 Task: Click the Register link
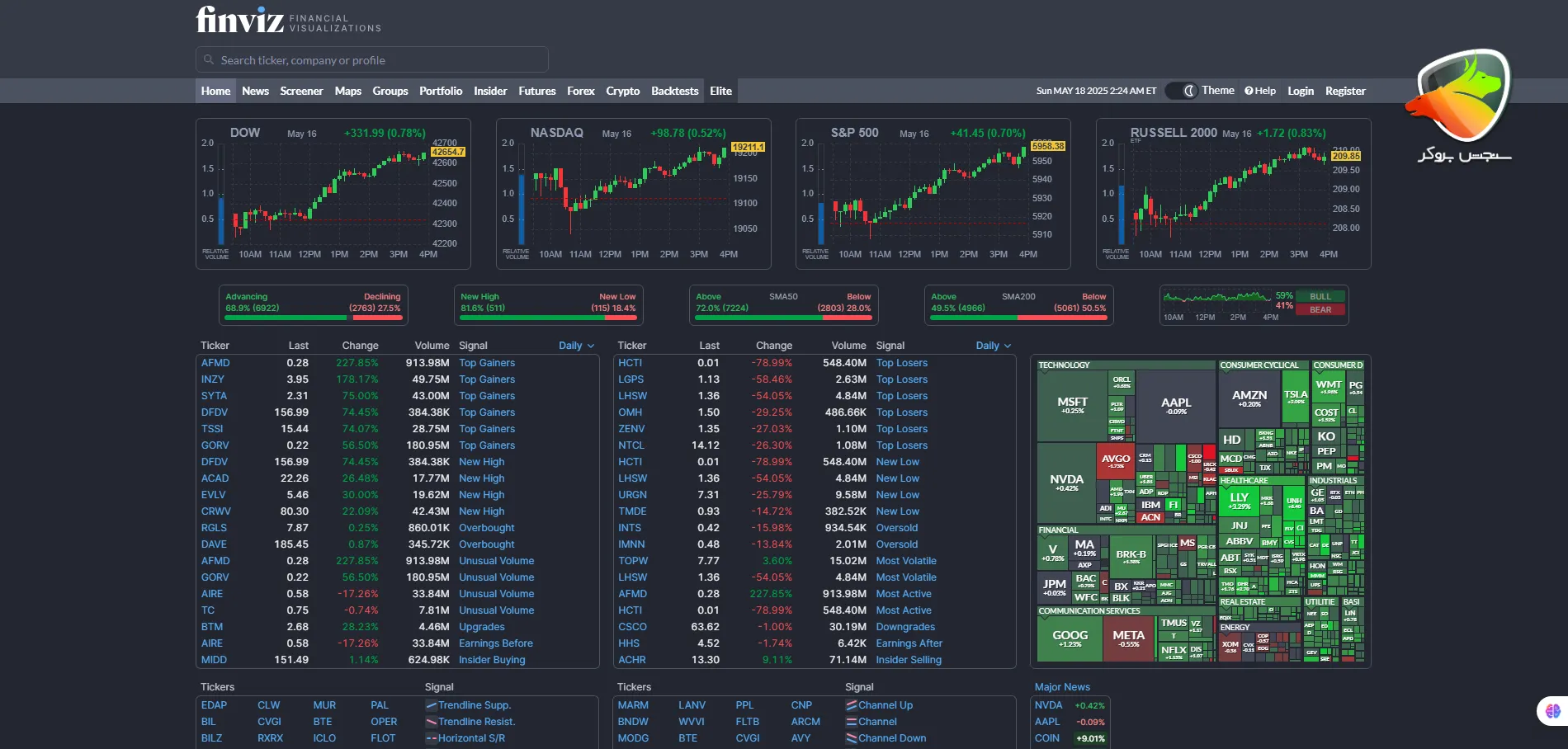coord(1345,91)
